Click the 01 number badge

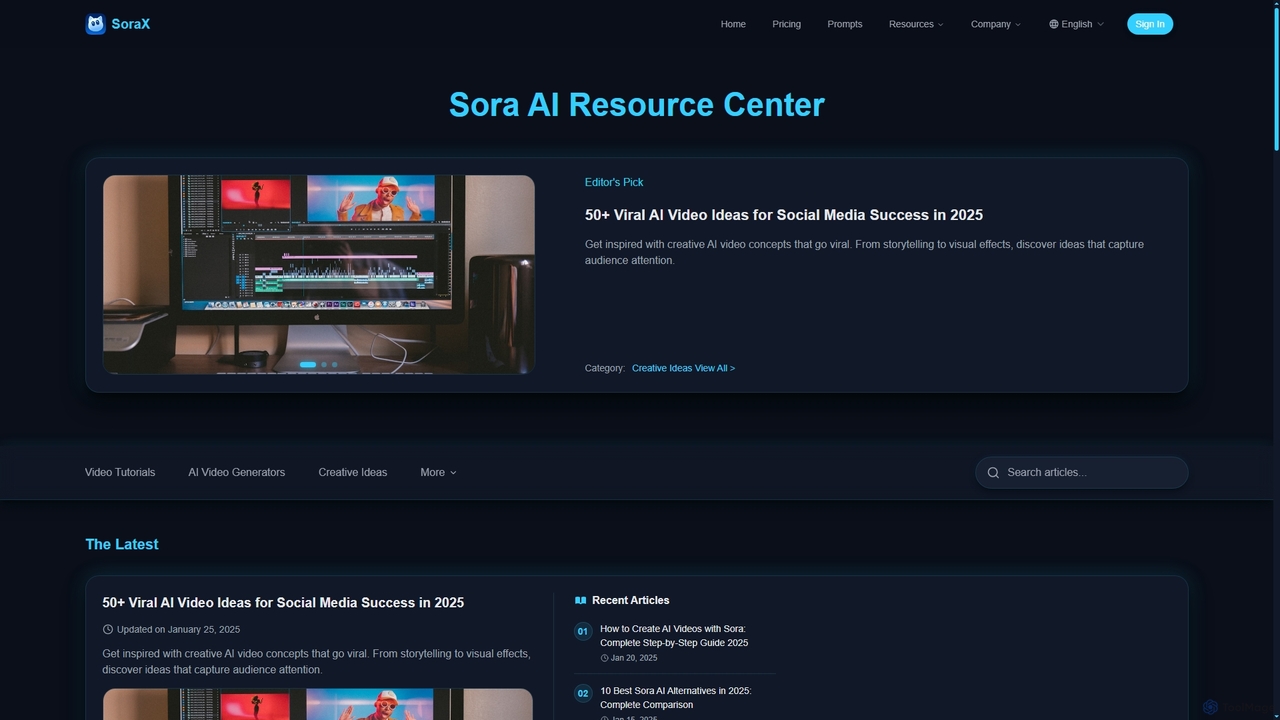click(x=583, y=631)
